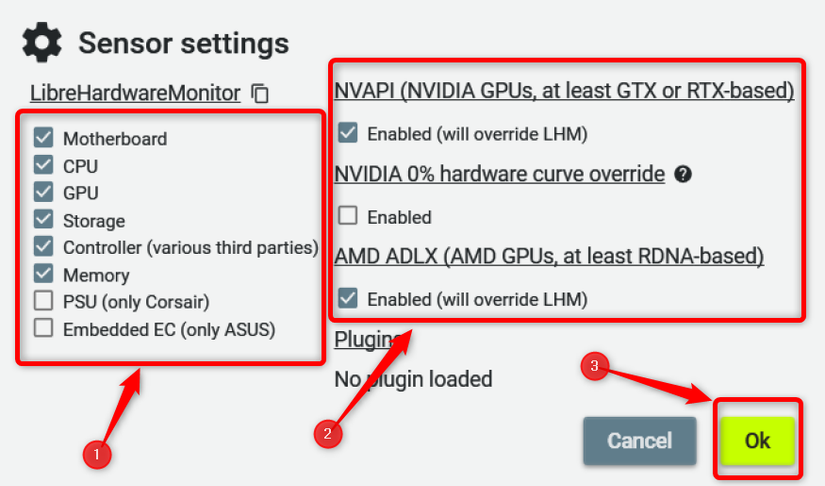Image resolution: width=825 pixels, height=486 pixels.
Task: Disable NVAPI Enabled (will override LHM)
Action: tap(348, 132)
